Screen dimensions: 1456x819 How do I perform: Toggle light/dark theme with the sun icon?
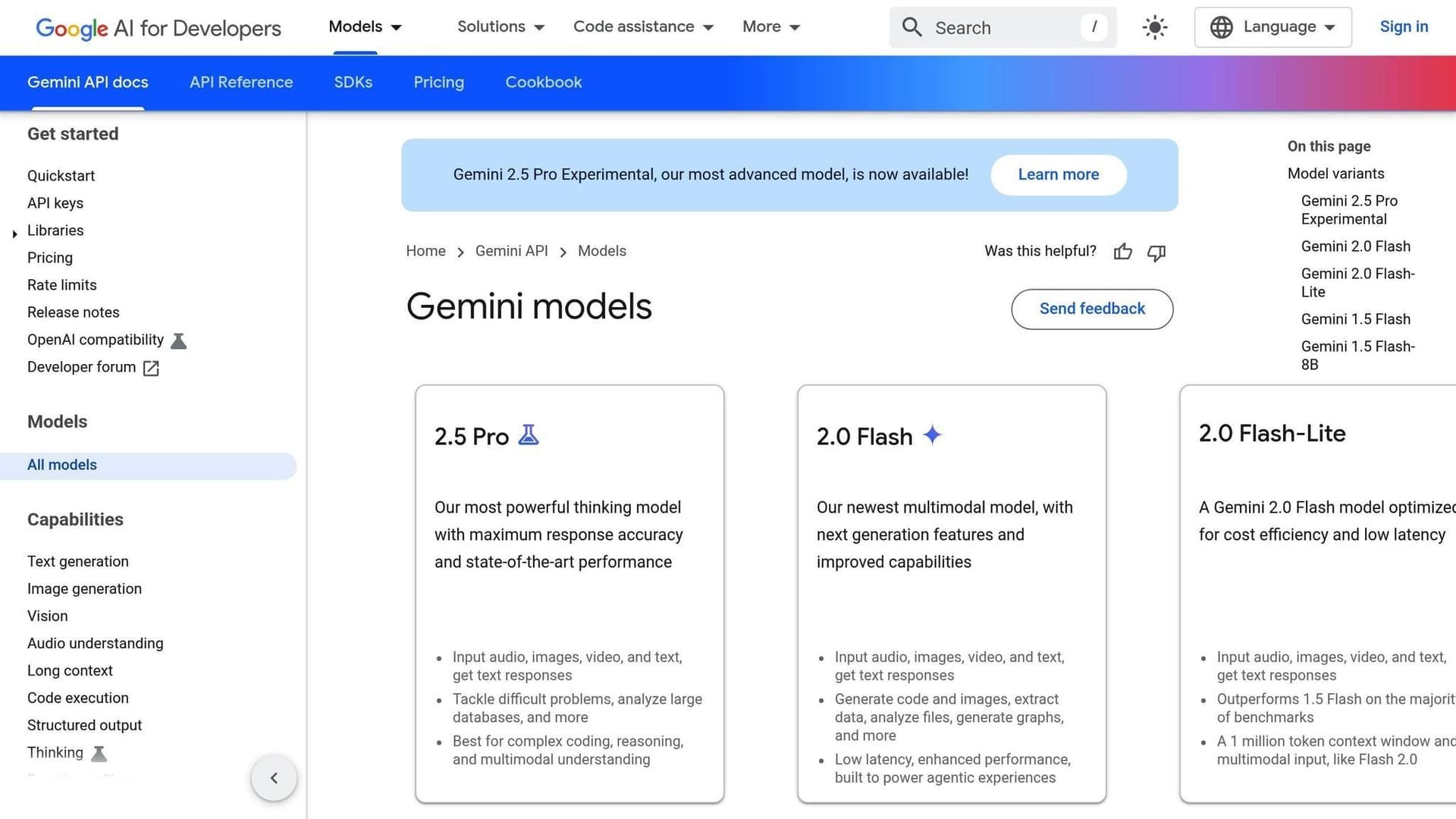pos(1154,27)
